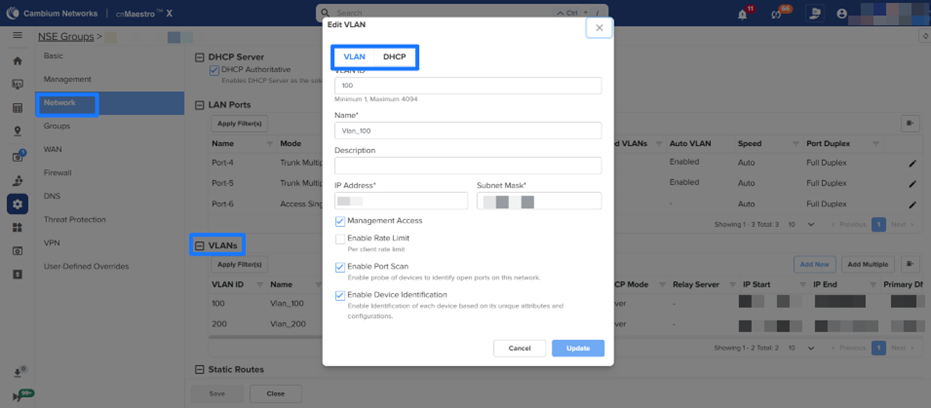Toggle the Management Access checkbox
The width and height of the screenshot is (931, 408).
(340, 221)
